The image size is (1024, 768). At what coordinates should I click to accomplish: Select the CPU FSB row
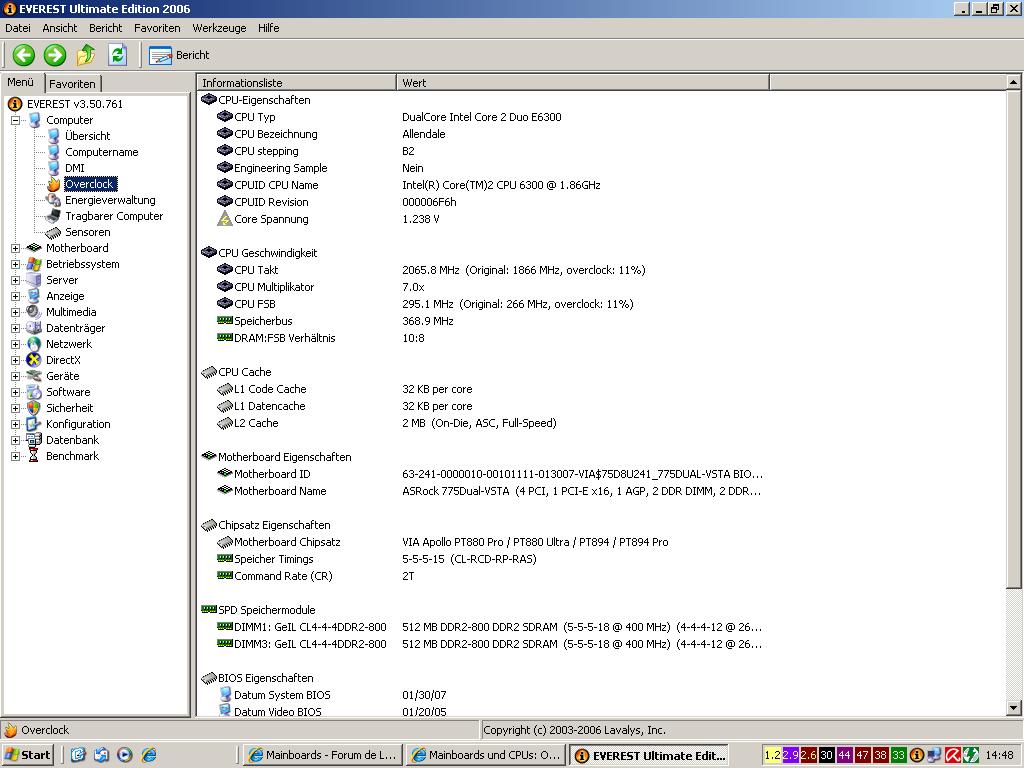pos(483,304)
